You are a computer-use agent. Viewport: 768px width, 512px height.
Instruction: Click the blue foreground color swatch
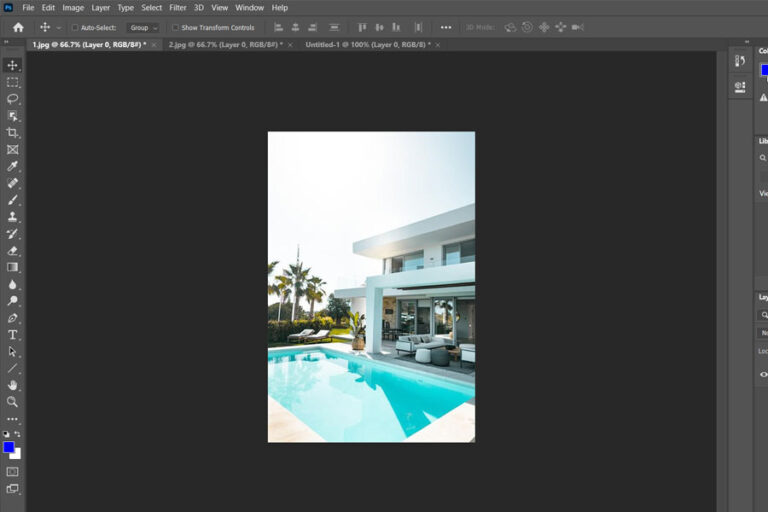click(x=9, y=447)
